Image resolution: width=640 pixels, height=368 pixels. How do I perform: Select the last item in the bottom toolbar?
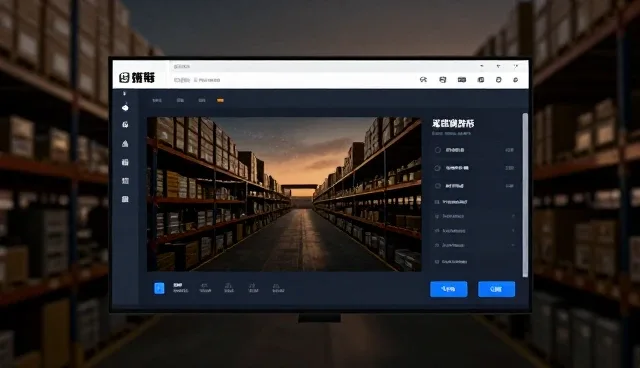tap(278, 288)
